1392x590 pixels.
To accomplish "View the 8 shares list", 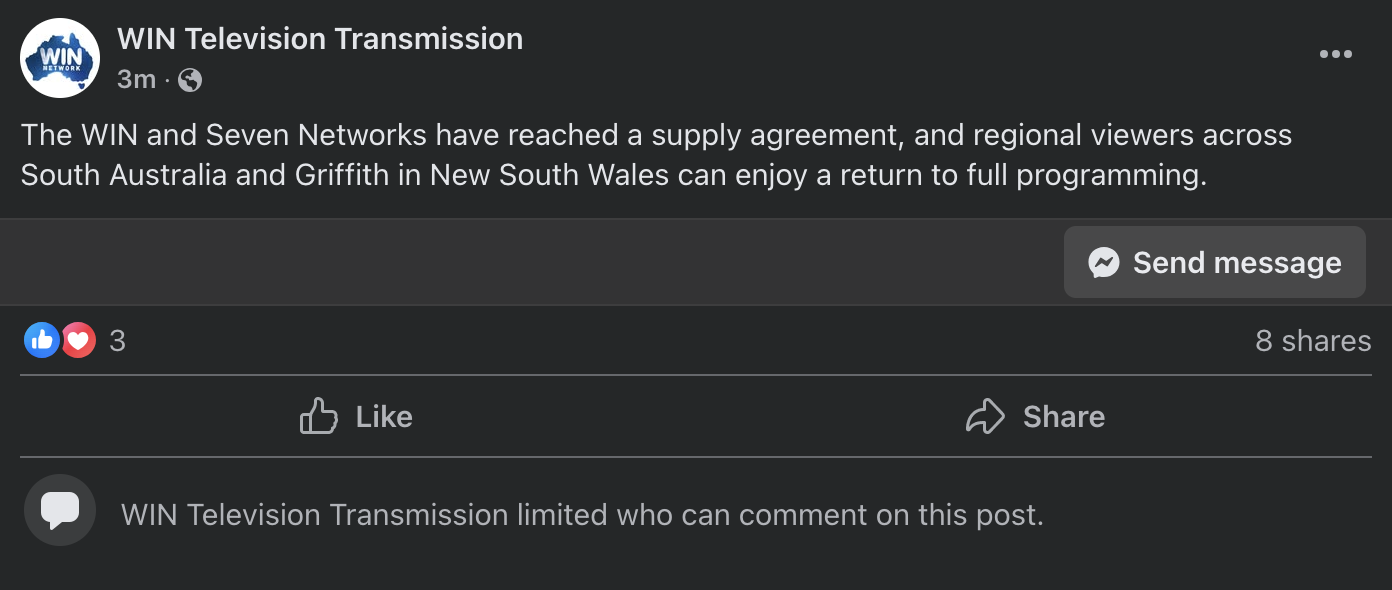I will [1313, 341].
